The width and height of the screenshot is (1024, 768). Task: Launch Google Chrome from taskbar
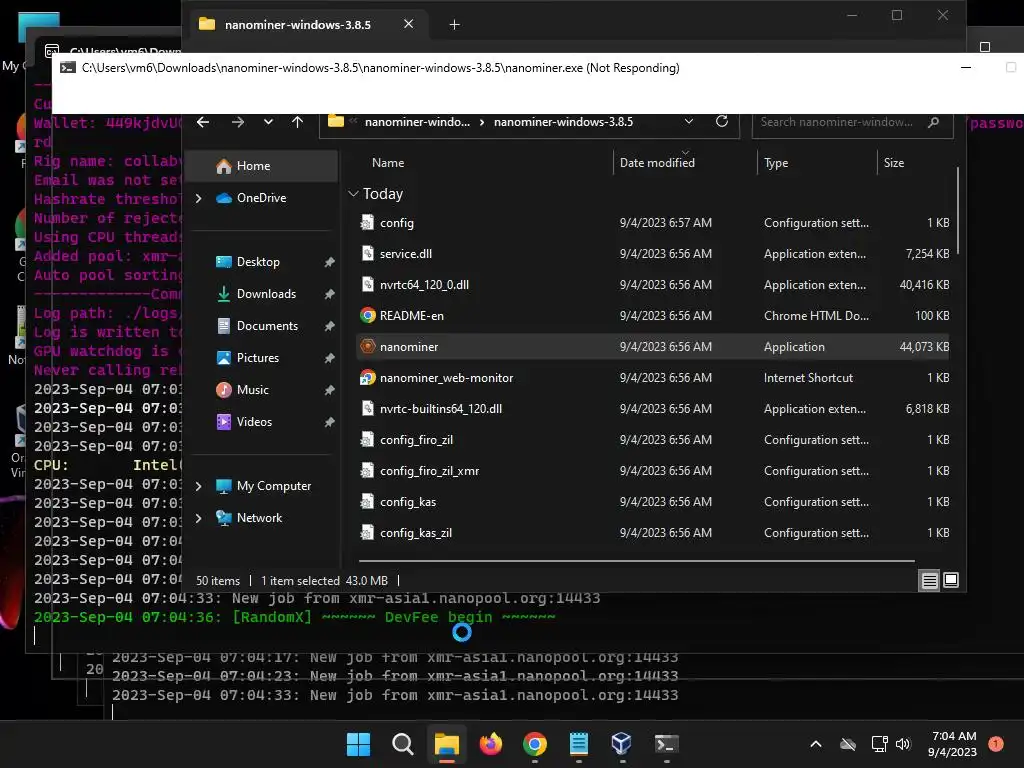[x=535, y=744]
